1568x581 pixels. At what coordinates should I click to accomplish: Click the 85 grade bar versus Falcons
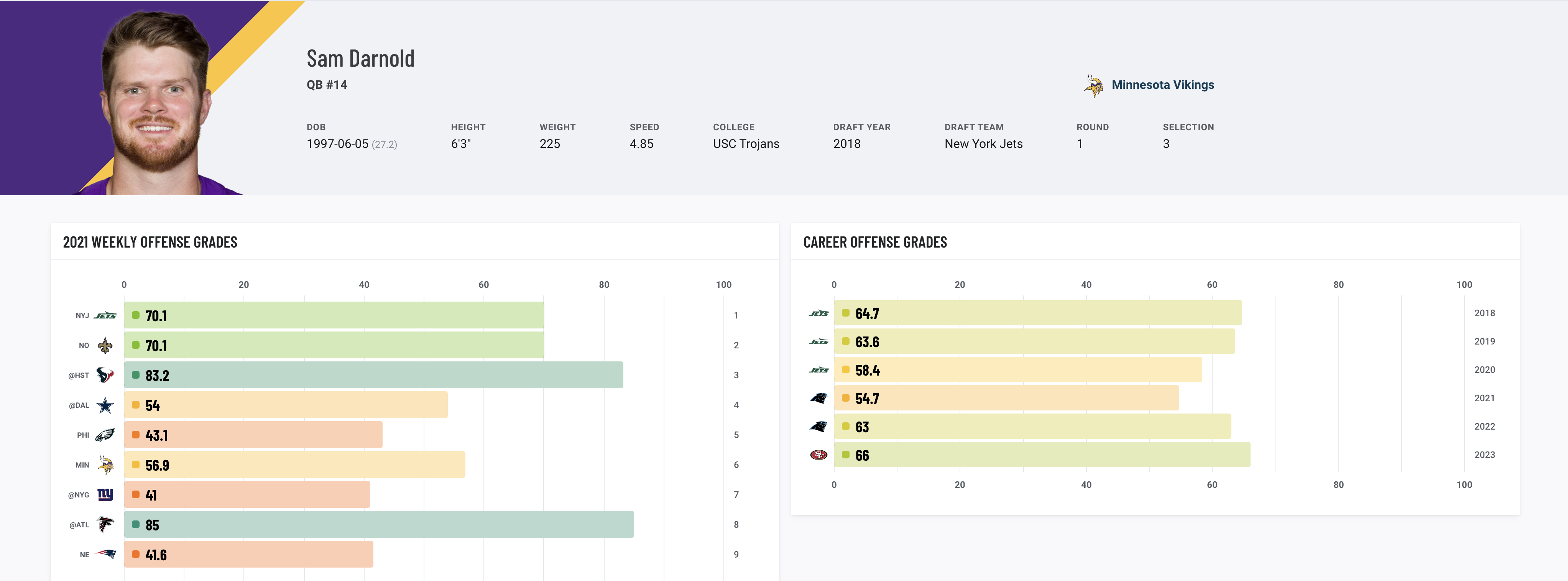(379, 524)
